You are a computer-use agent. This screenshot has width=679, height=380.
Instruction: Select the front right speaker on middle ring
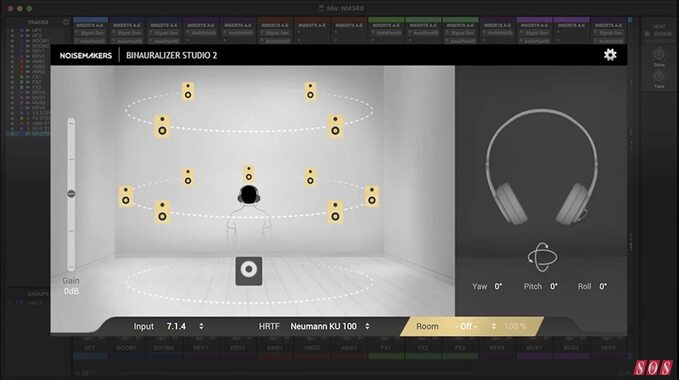click(x=310, y=177)
